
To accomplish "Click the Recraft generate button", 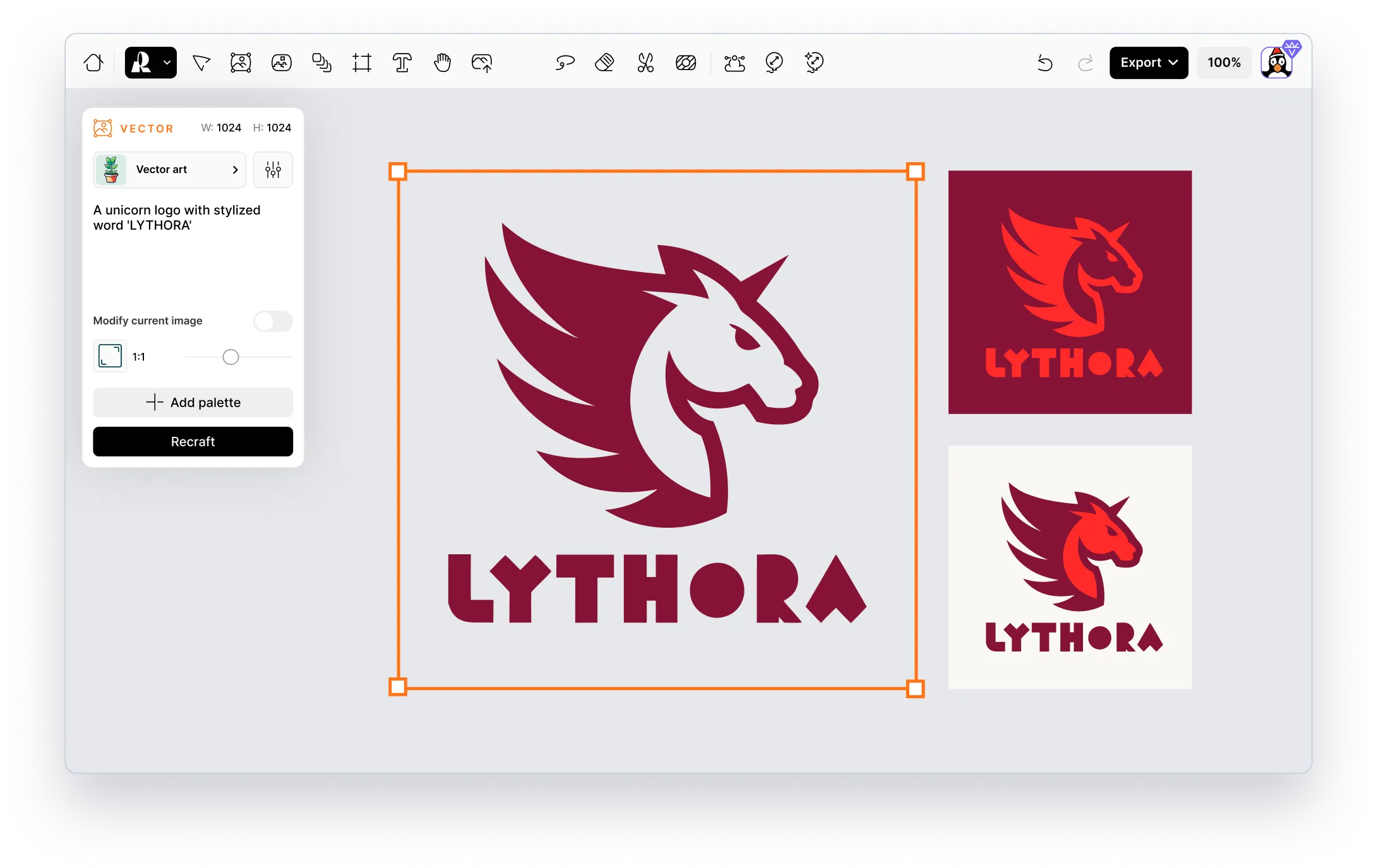I will (193, 441).
